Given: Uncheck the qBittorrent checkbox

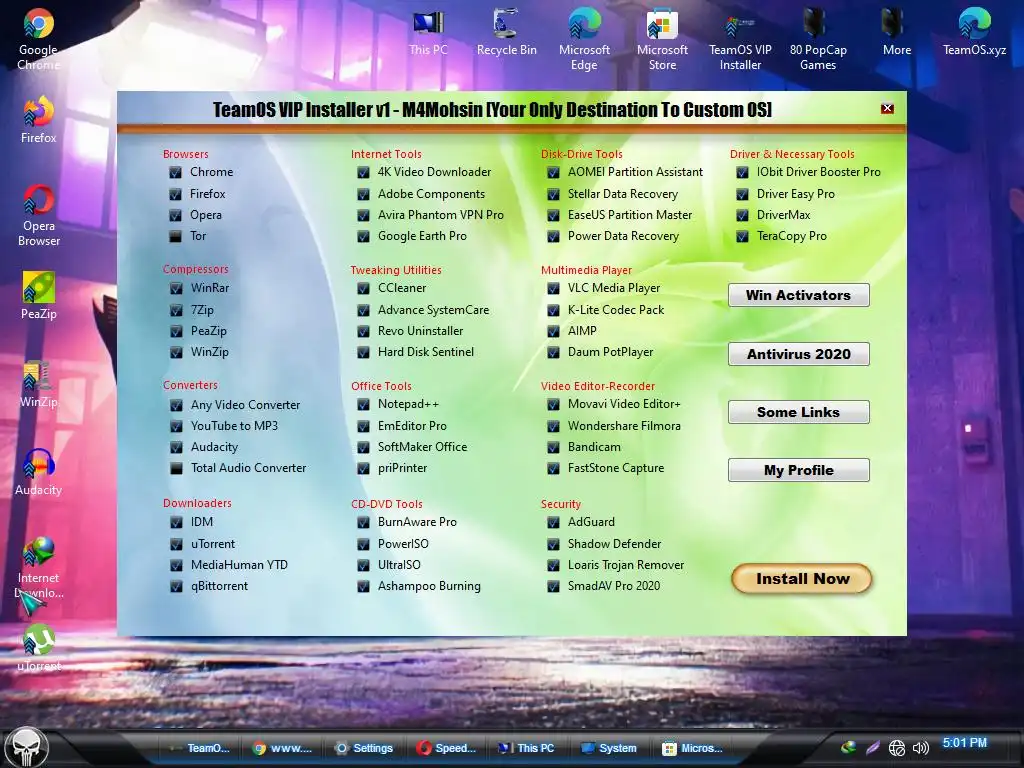Looking at the screenshot, I should [176, 586].
